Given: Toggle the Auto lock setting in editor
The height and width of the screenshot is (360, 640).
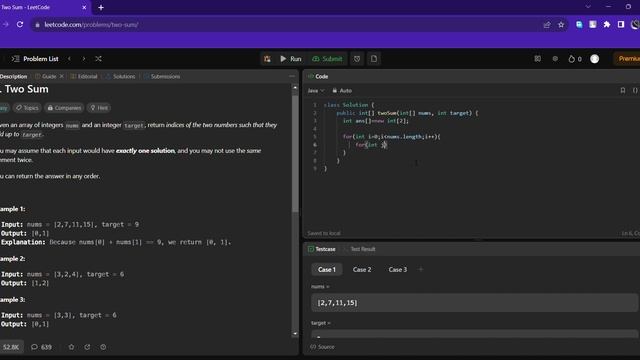Looking at the screenshot, I should (342, 91).
